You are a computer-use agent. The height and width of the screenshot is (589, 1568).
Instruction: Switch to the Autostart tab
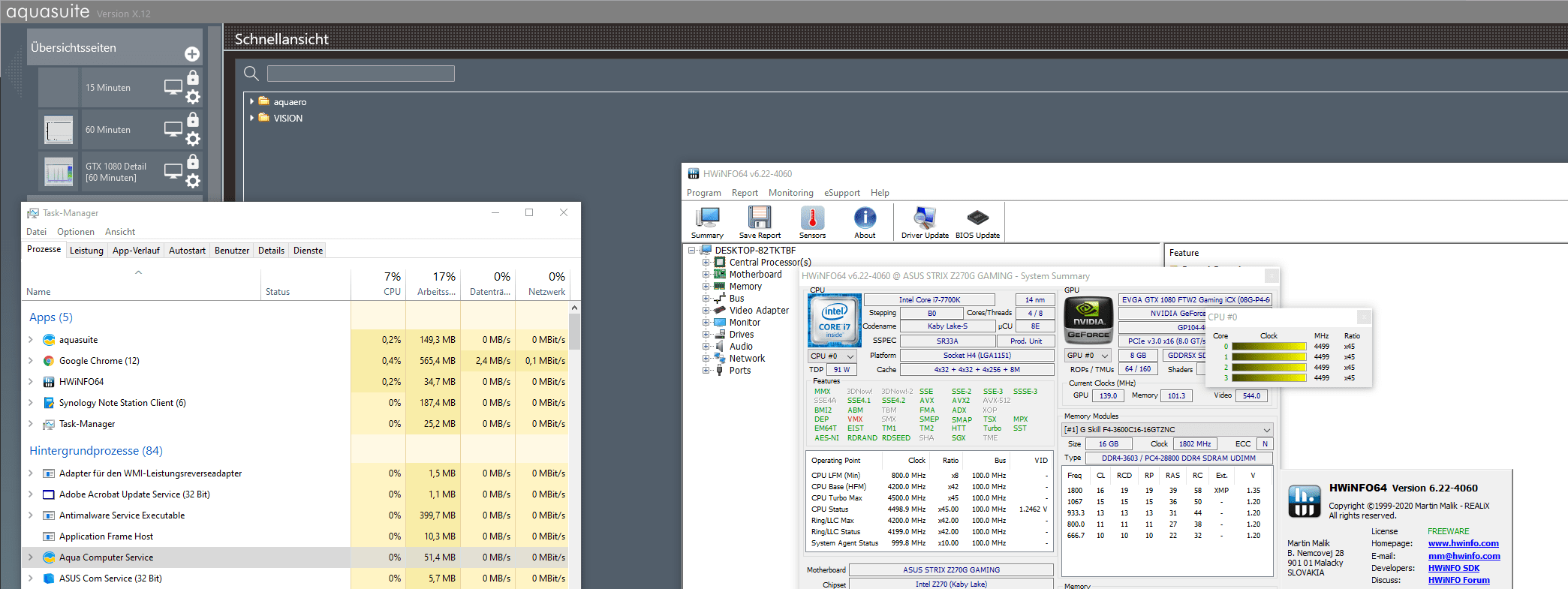(x=187, y=251)
